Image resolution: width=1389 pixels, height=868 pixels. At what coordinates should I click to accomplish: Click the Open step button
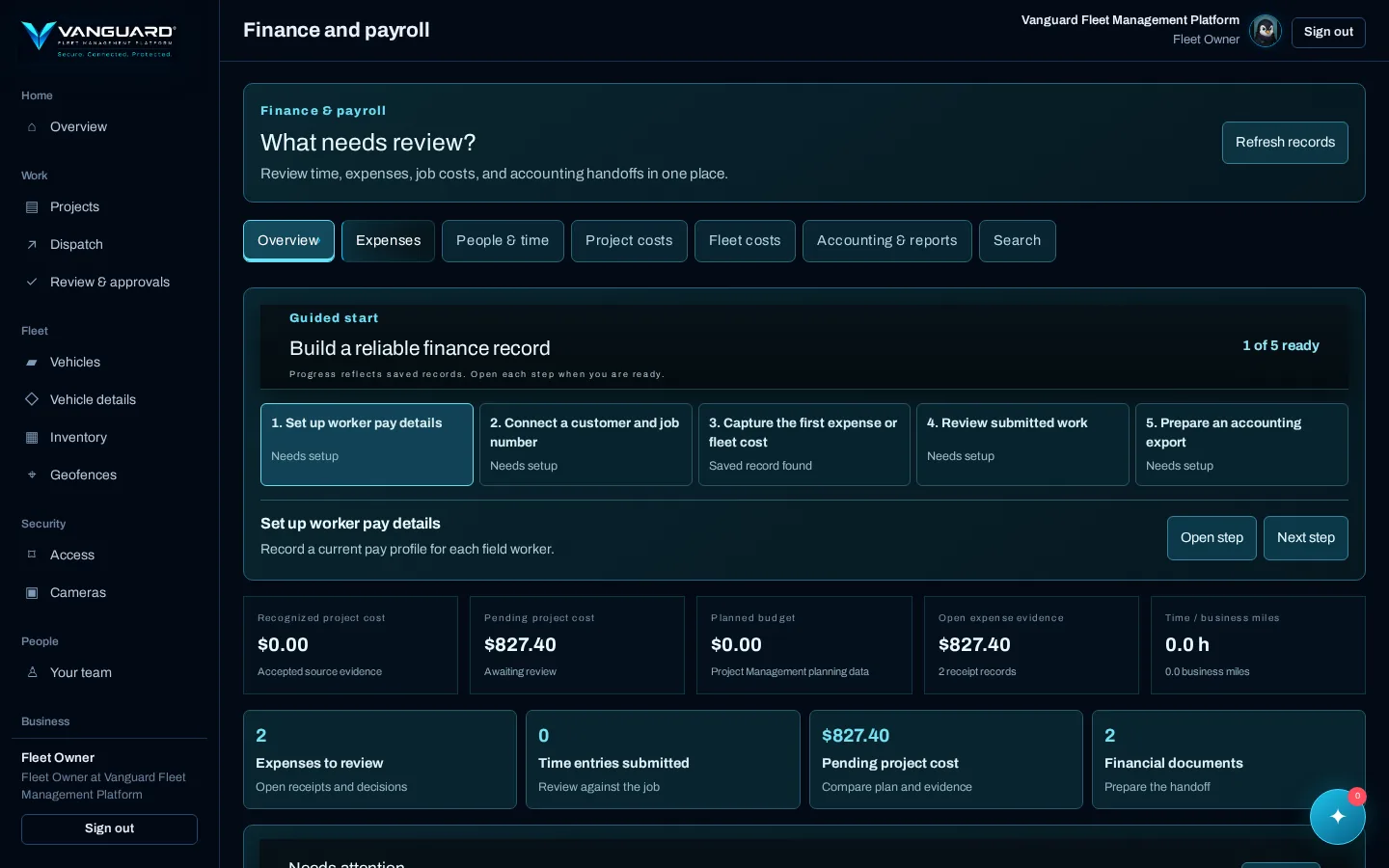pos(1212,538)
